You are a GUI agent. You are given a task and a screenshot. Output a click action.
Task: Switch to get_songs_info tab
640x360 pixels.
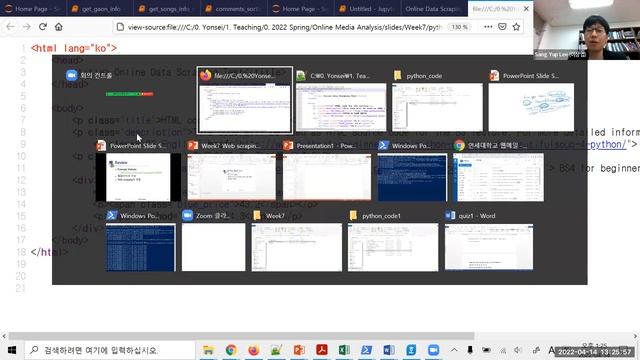[x=167, y=9]
